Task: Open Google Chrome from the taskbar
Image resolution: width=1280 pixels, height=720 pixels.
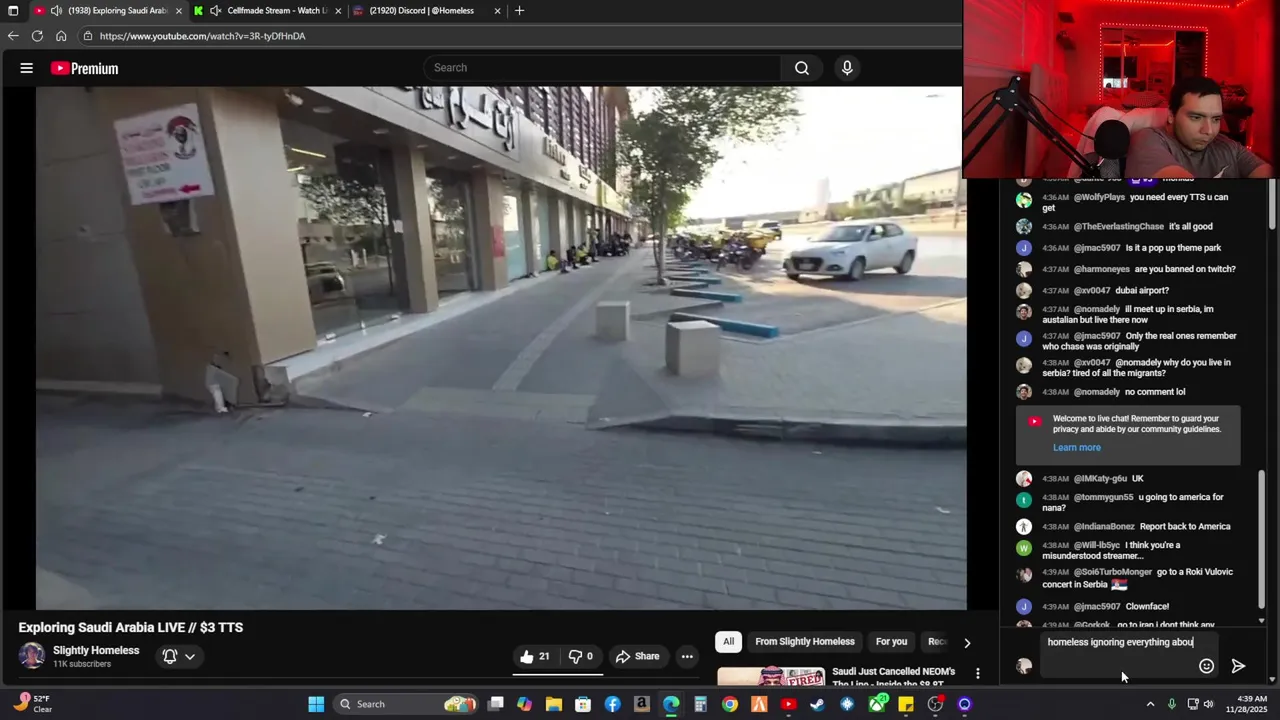Action: (730, 704)
